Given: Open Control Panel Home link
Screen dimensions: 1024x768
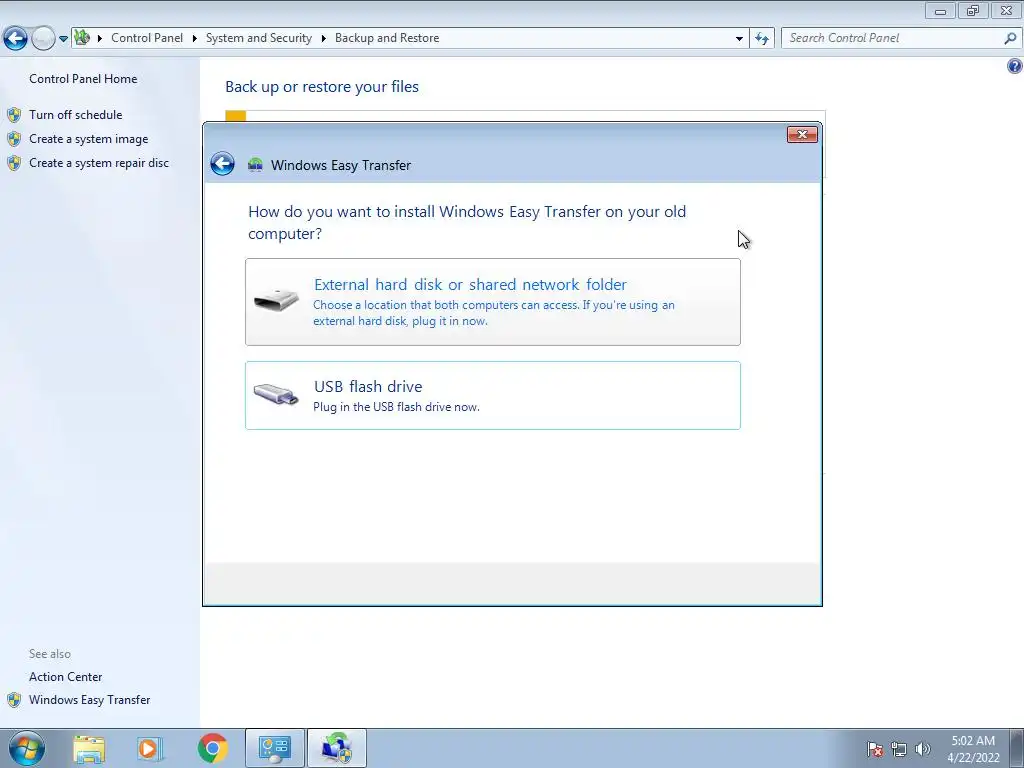Looking at the screenshot, I should click(83, 78).
